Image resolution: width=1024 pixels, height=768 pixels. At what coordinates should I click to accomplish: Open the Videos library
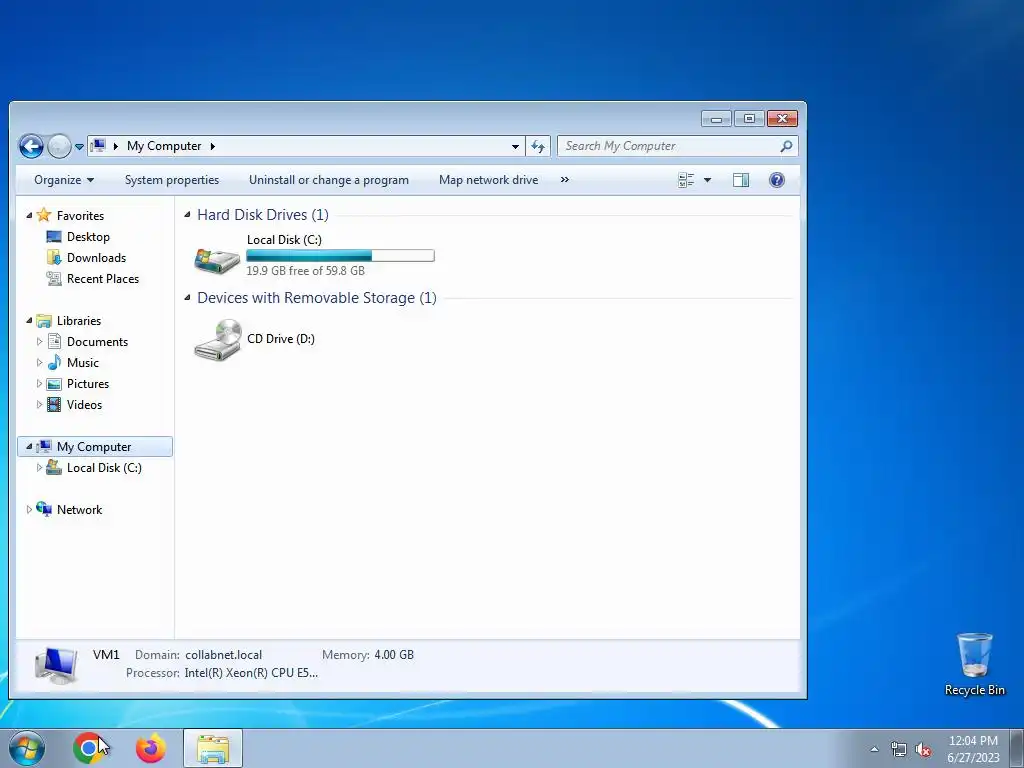(x=84, y=404)
